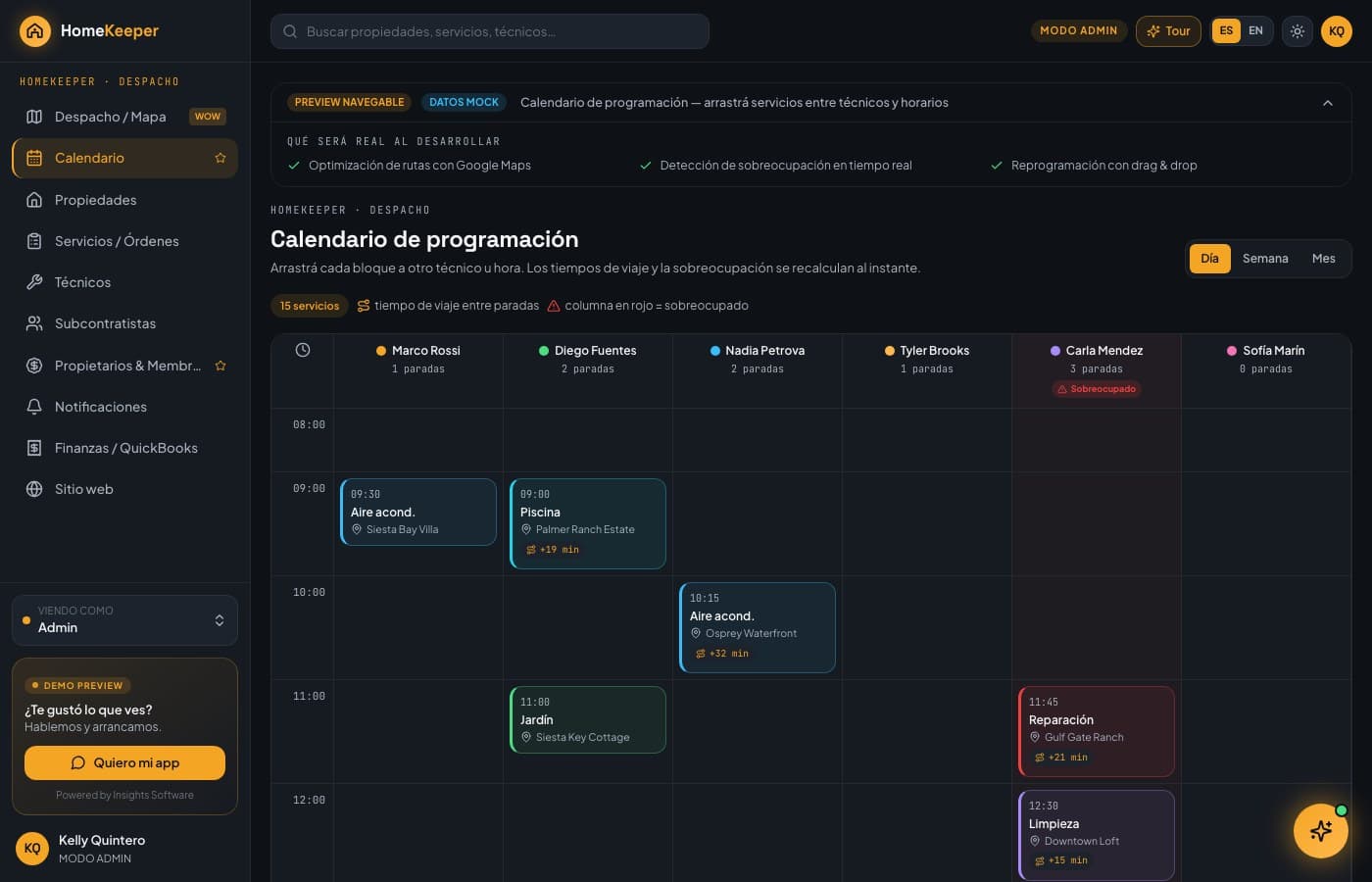Click the Propietarios dollar icon
The image size is (1372, 882).
(34, 366)
